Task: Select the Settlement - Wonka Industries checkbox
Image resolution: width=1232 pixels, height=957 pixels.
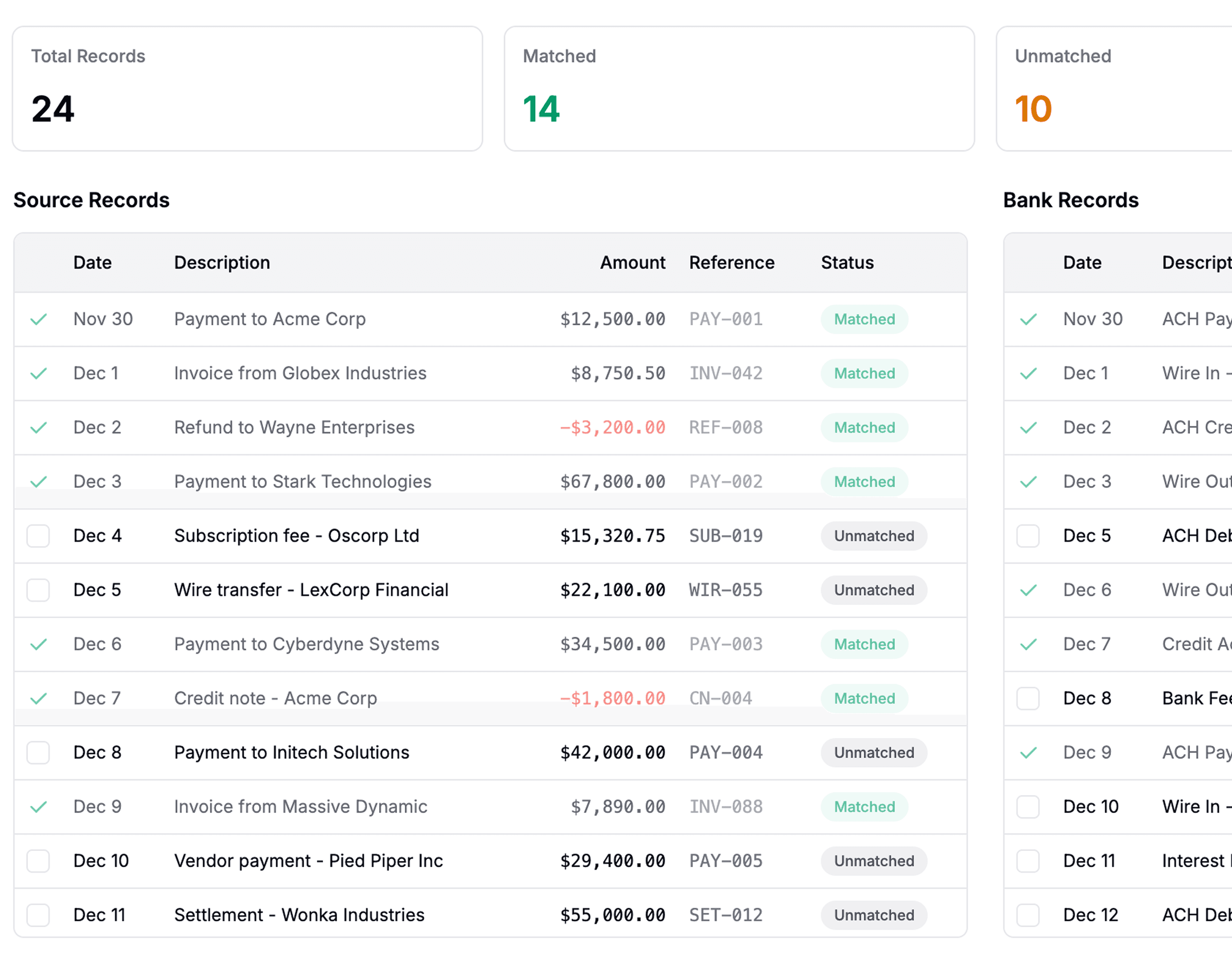Action: click(x=38, y=915)
